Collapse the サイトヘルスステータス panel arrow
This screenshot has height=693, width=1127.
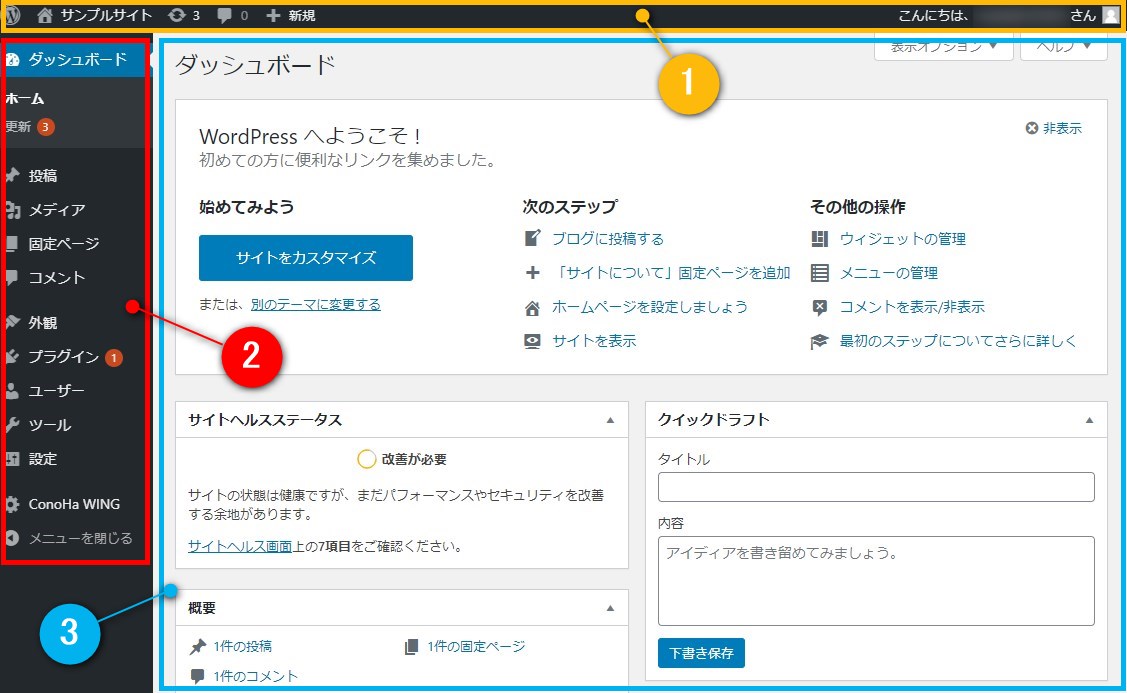click(610, 420)
